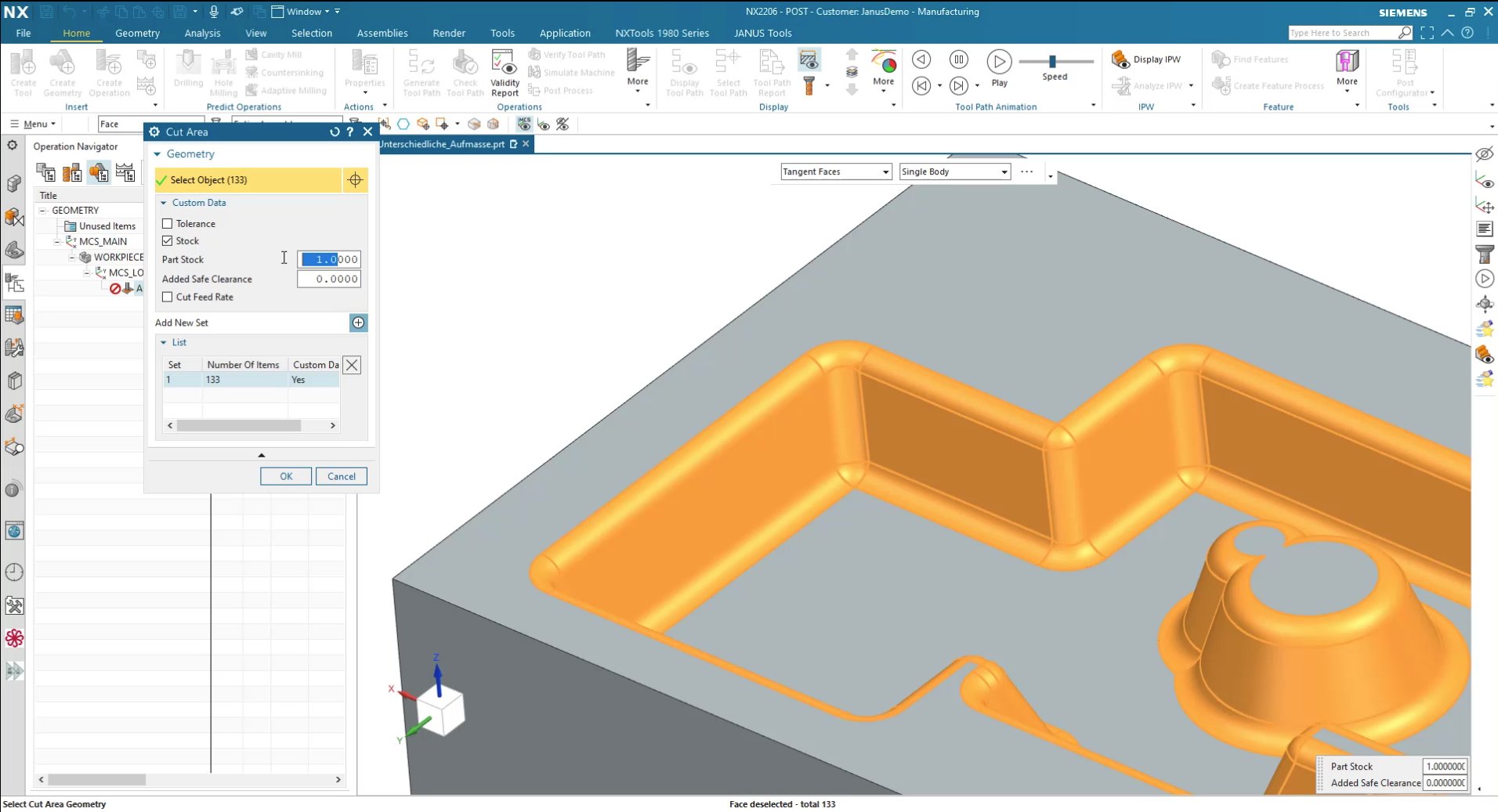Viewport: 1498px width, 812px height.
Task: Collapse the Geometry section
Action: pos(157,154)
